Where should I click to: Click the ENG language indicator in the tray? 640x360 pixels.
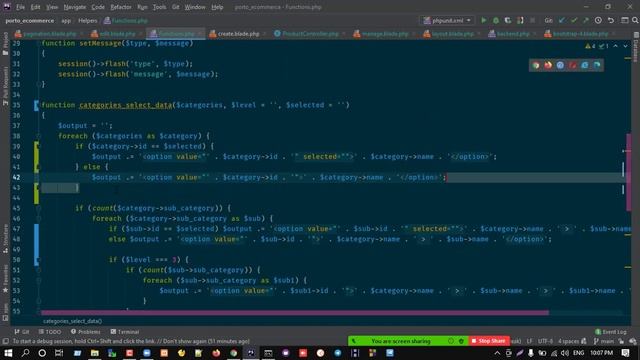578,353
